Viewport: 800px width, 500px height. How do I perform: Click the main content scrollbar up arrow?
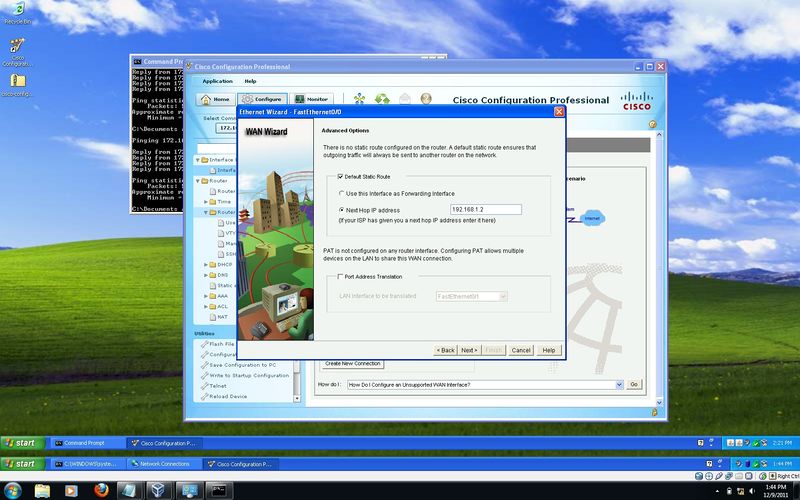click(659, 135)
